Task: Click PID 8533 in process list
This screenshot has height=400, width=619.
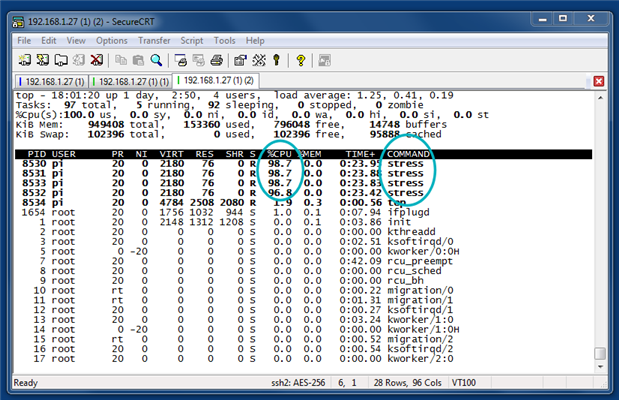Action: [x=34, y=183]
